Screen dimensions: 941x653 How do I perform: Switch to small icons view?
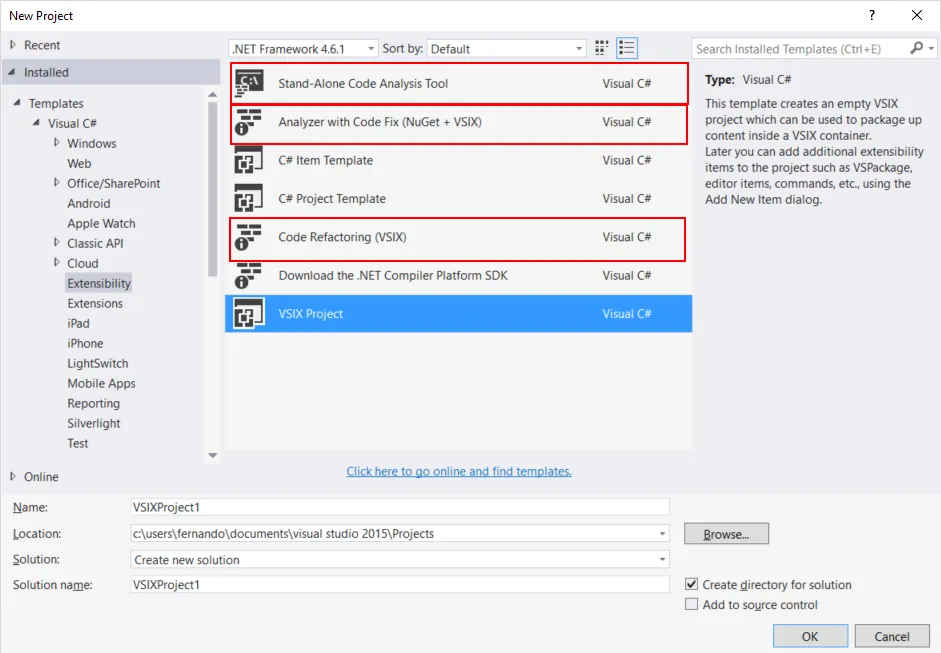click(602, 48)
